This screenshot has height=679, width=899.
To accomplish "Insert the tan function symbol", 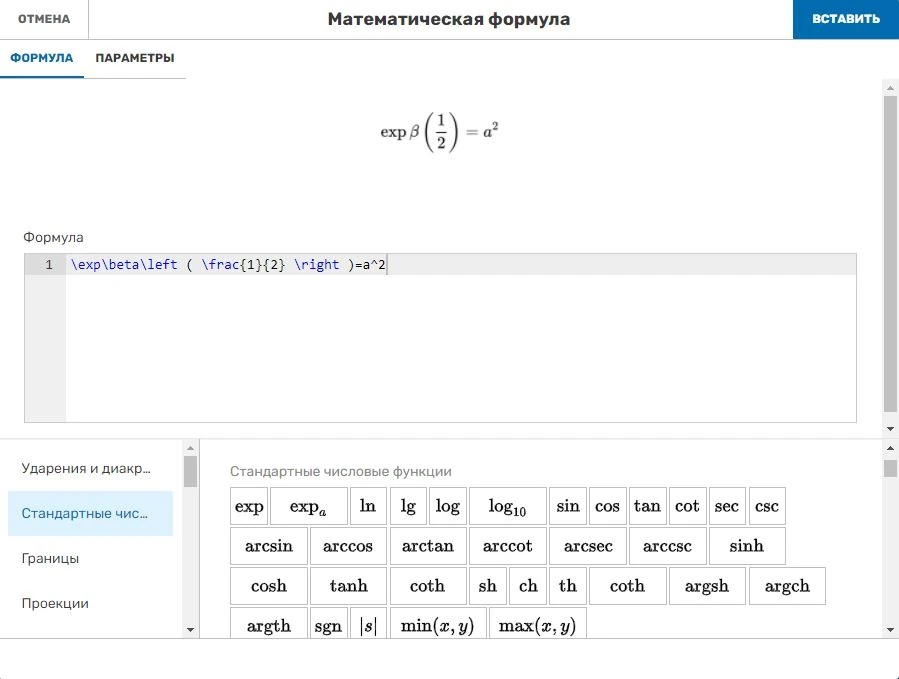I will click(647, 506).
